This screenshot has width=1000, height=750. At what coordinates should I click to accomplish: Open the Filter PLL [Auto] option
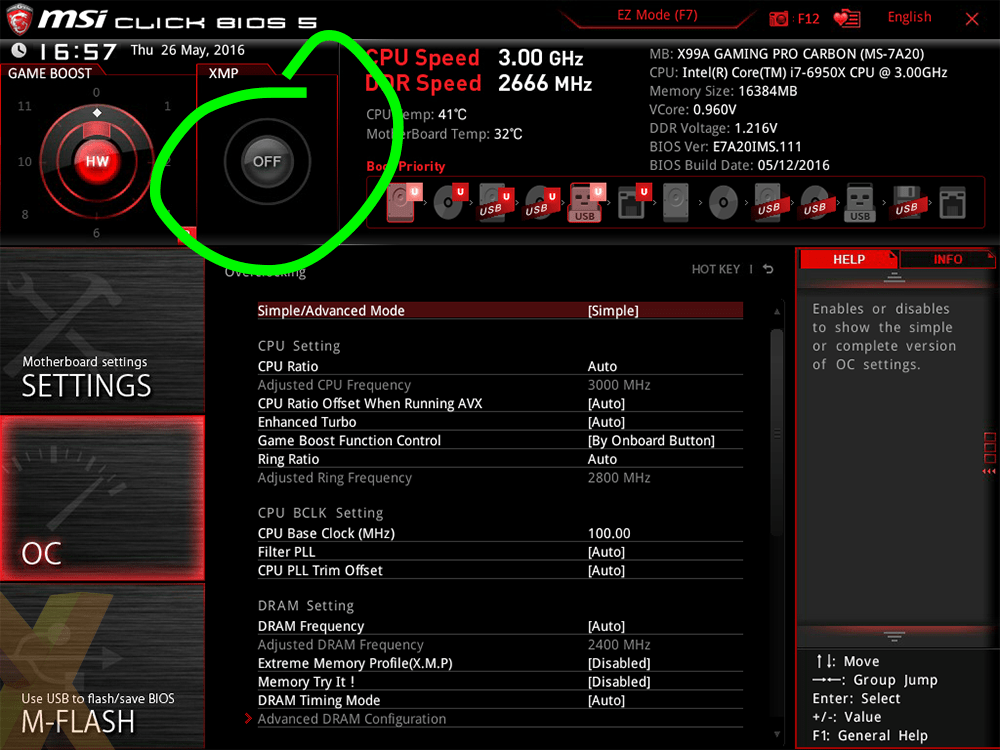click(x=500, y=552)
